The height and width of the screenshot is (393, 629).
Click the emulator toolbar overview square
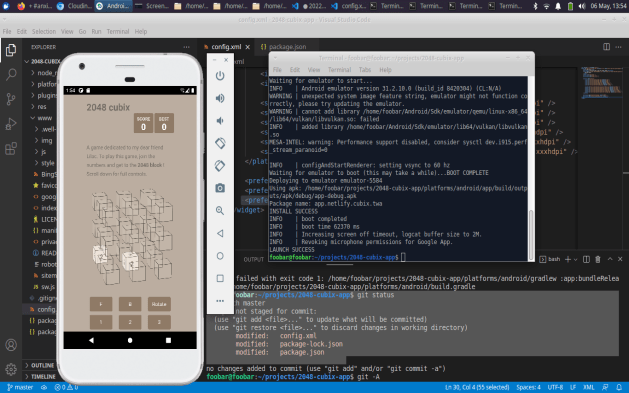pos(220,278)
